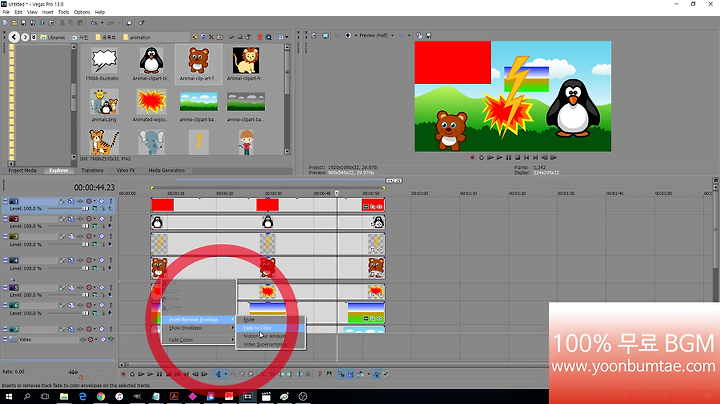Click the red X delete icon in Explorer
Screen dimensions: 720x404
pos(211,37)
